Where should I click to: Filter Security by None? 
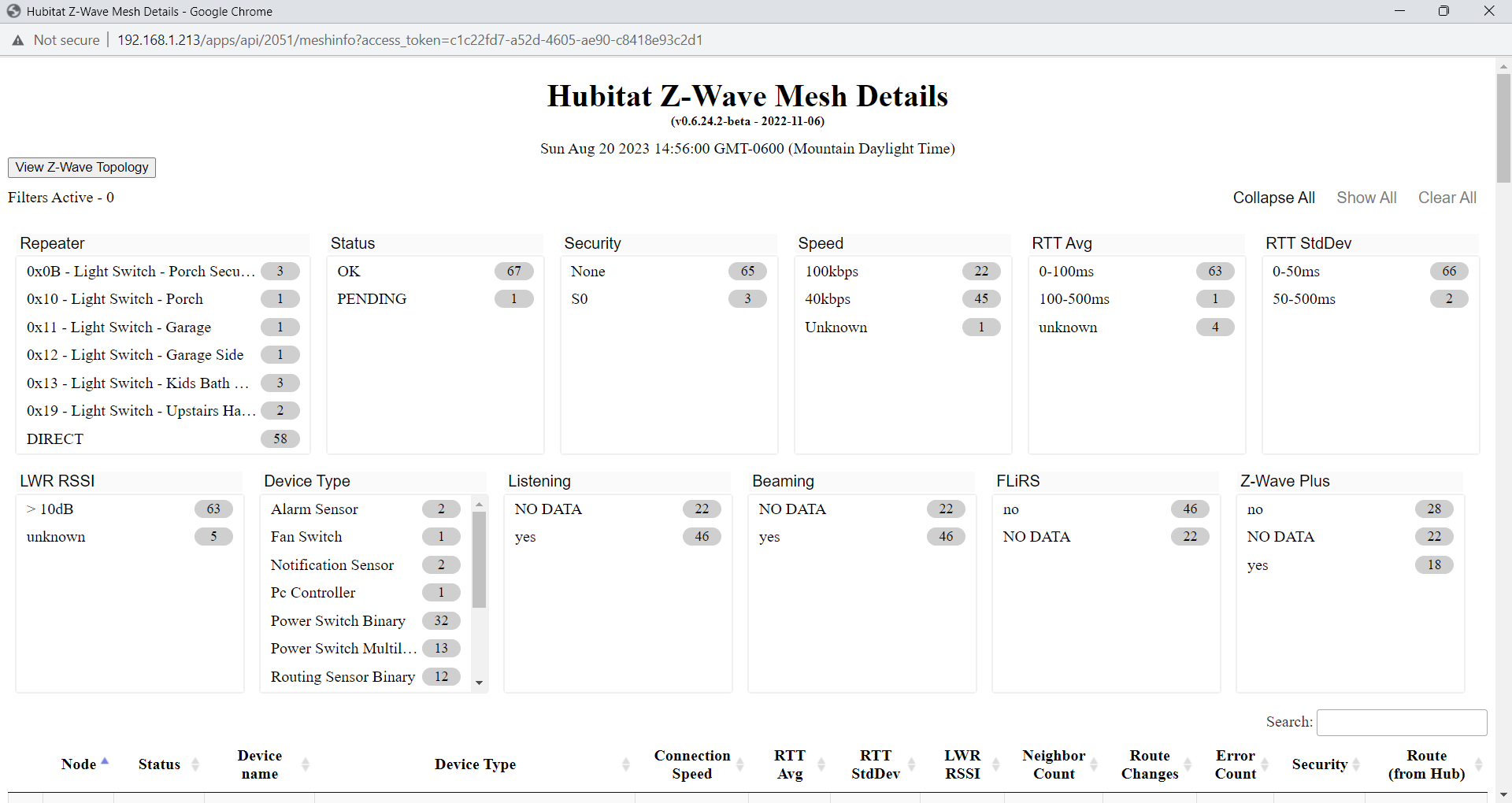point(669,271)
